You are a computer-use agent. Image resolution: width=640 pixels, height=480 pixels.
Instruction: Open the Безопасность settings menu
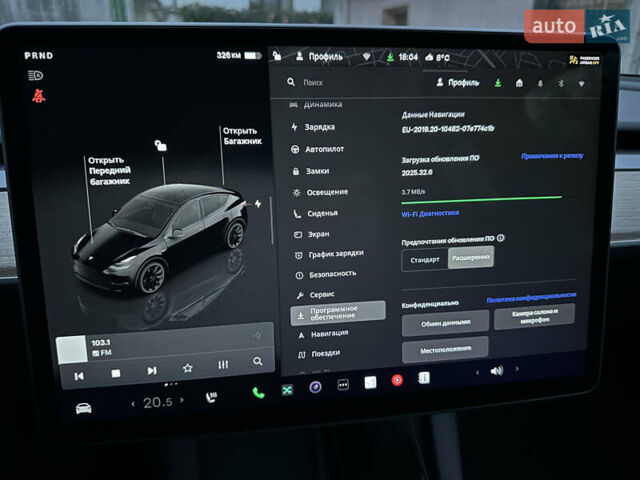pyautogui.click(x=326, y=274)
